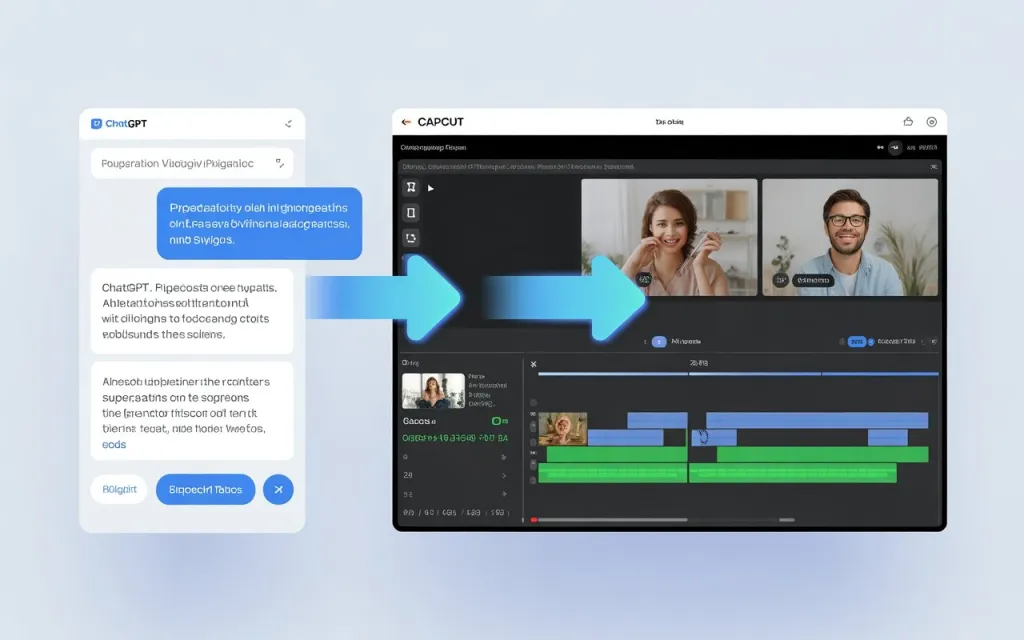The height and width of the screenshot is (640, 1024).
Task: Click the round badge on the man preview
Action: tap(780, 280)
